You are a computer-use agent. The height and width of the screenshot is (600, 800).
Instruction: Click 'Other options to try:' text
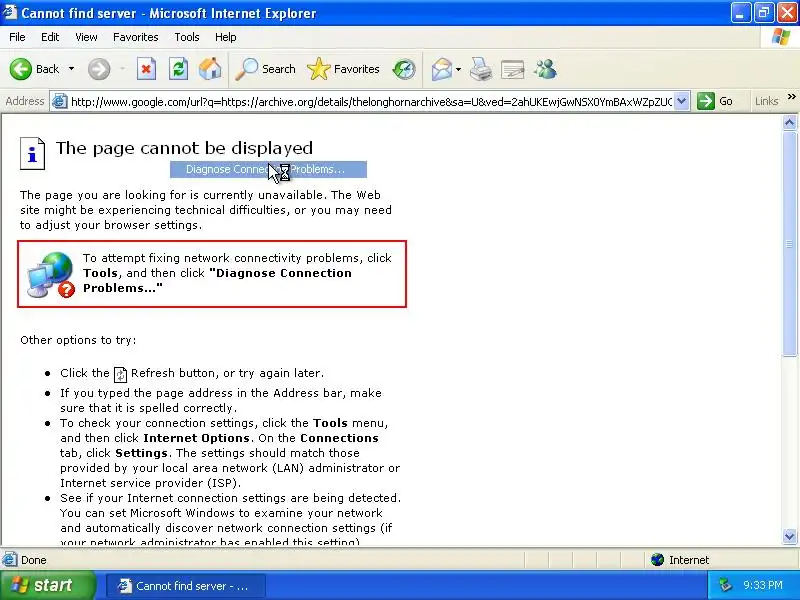pyautogui.click(x=78, y=340)
